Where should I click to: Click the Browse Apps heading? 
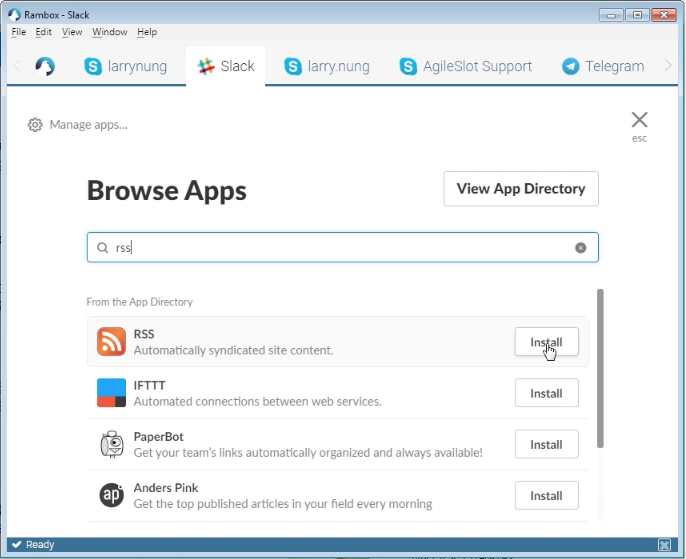click(x=167, y=190)
